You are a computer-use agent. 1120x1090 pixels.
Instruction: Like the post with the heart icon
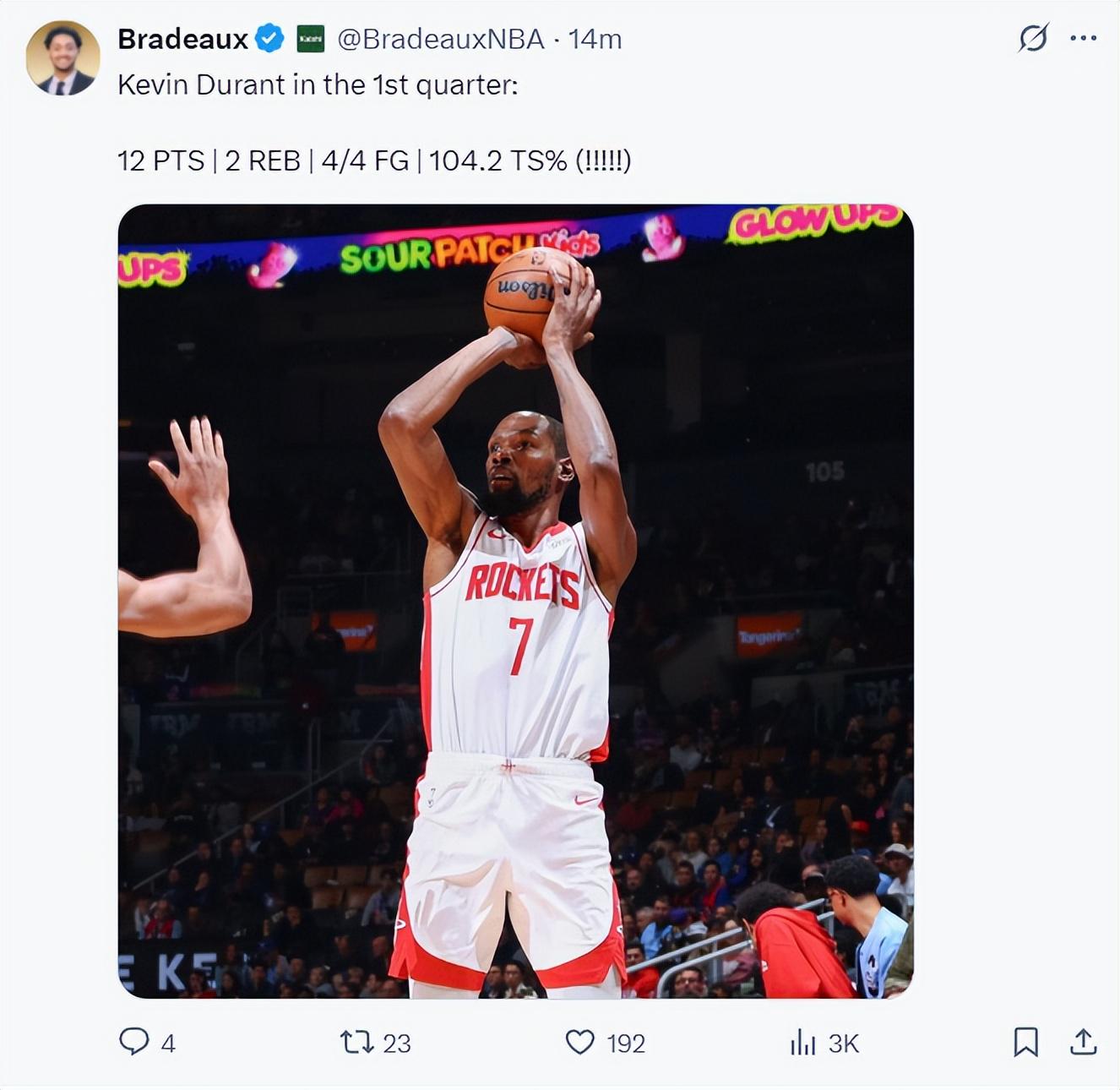[579, 1042]
